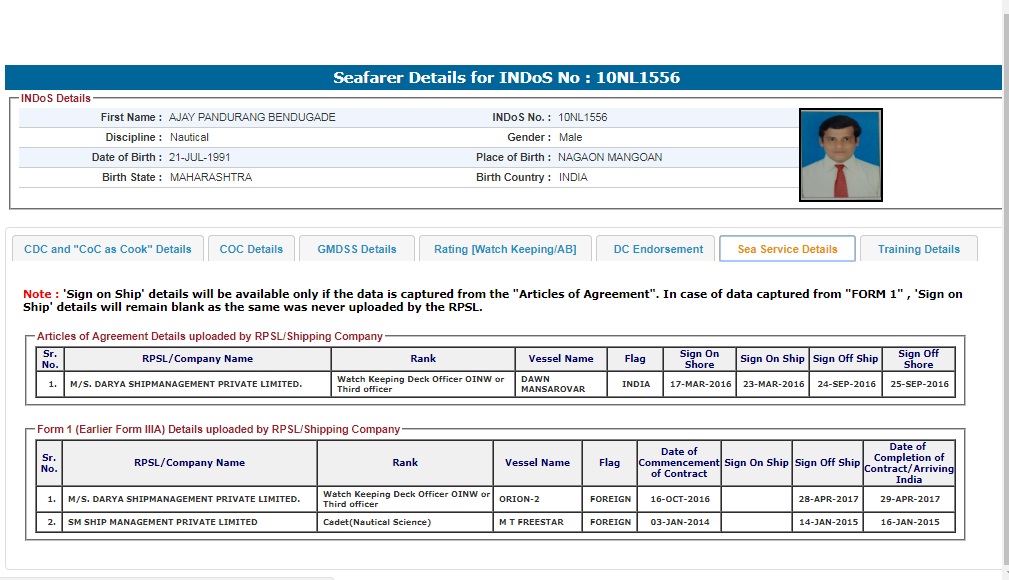Go to the DC Endorsement tab
1009x580 pixels.
tap(656, 249)
